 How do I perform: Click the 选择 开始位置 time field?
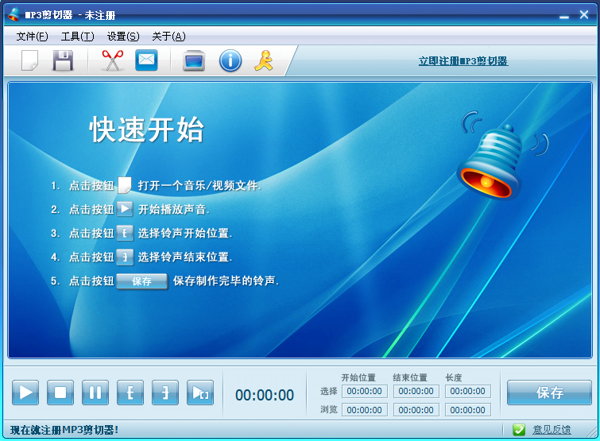[x=365, y=391]
